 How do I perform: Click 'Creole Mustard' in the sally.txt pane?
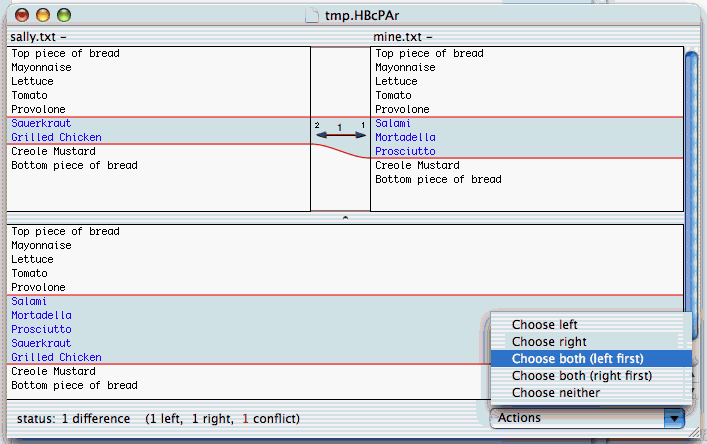pos(53,151)
